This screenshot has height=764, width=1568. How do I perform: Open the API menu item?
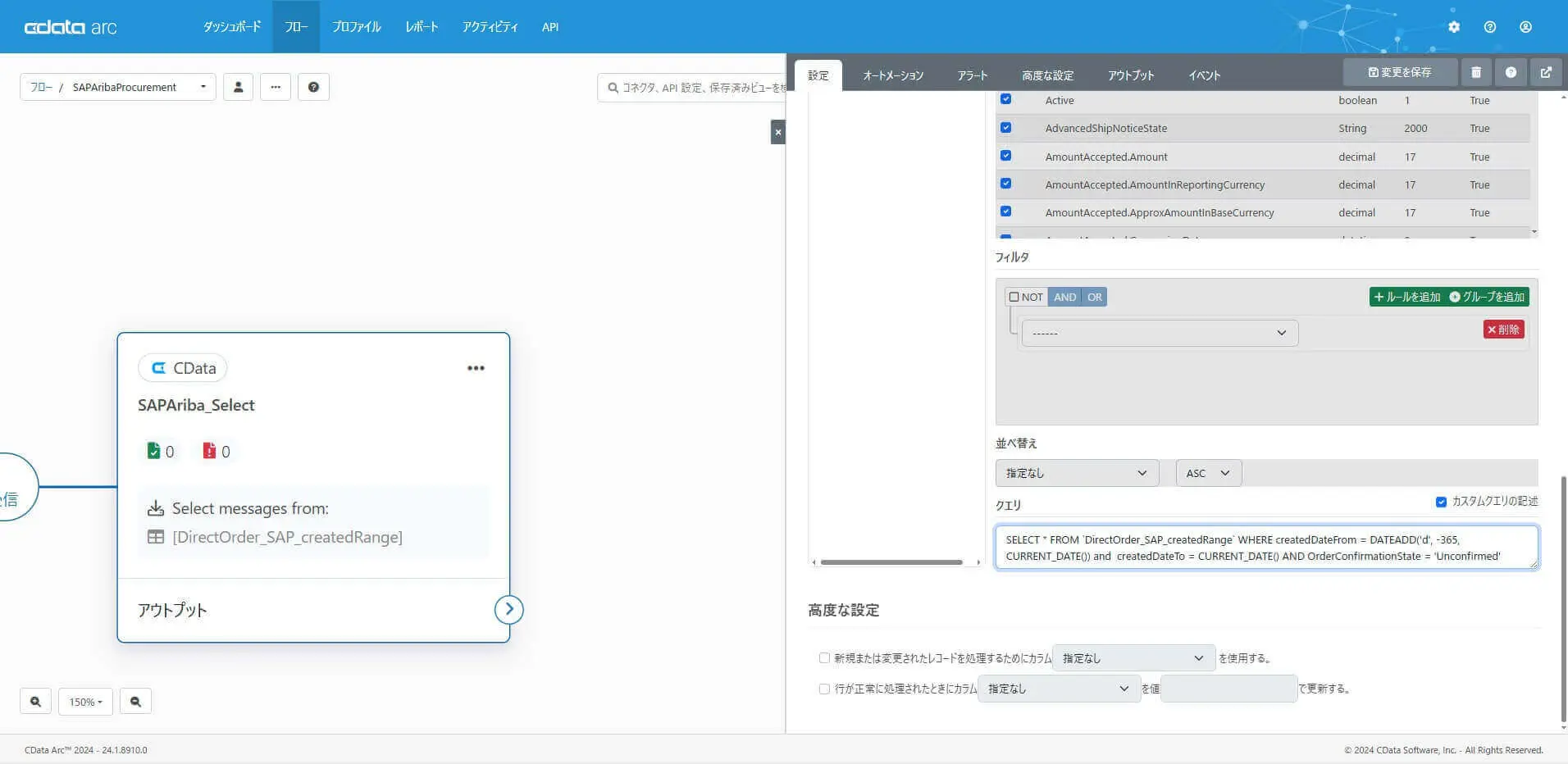click(x=550, y=27)
